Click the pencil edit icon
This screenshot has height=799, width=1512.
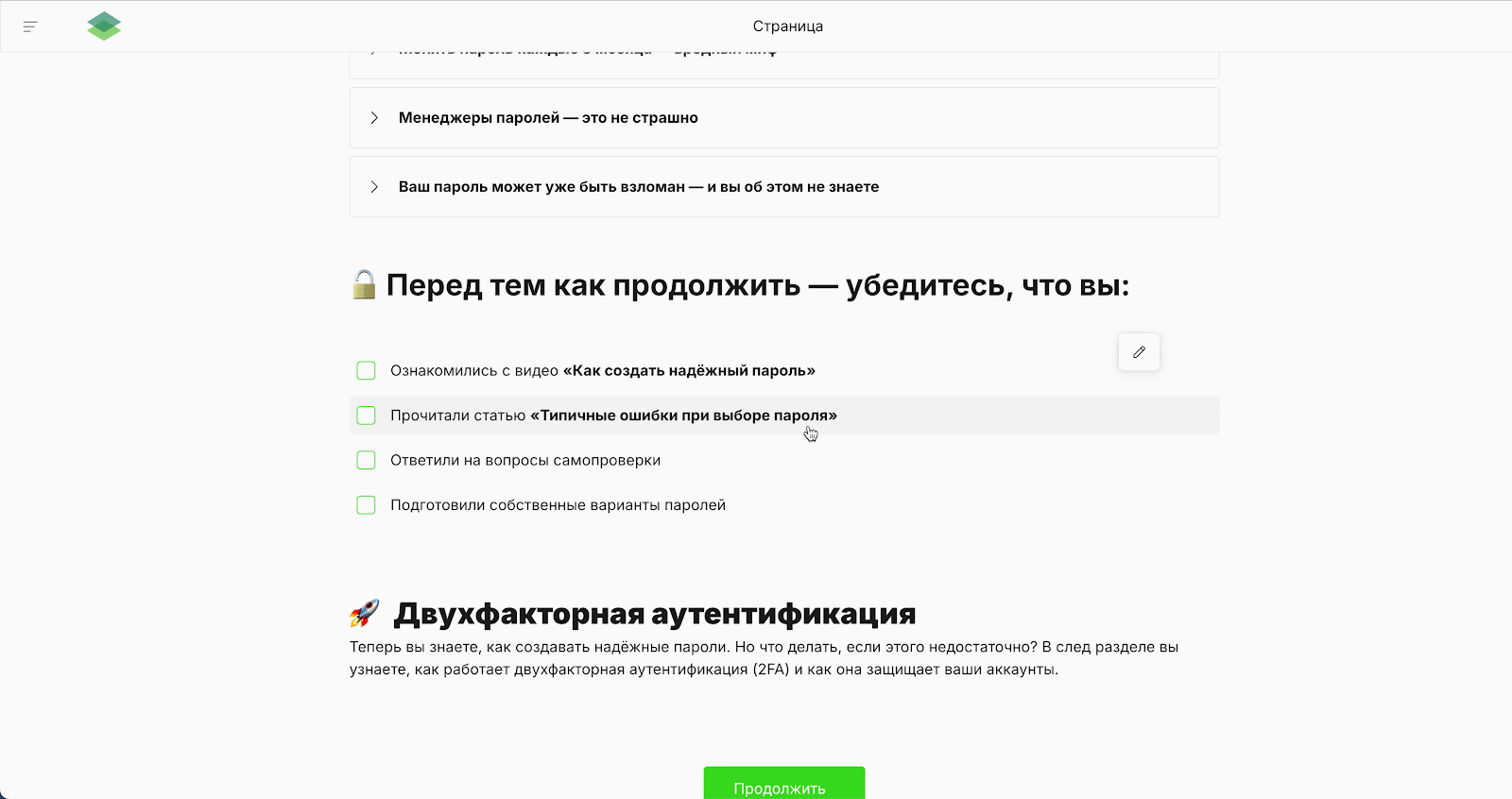(1139, 352)
